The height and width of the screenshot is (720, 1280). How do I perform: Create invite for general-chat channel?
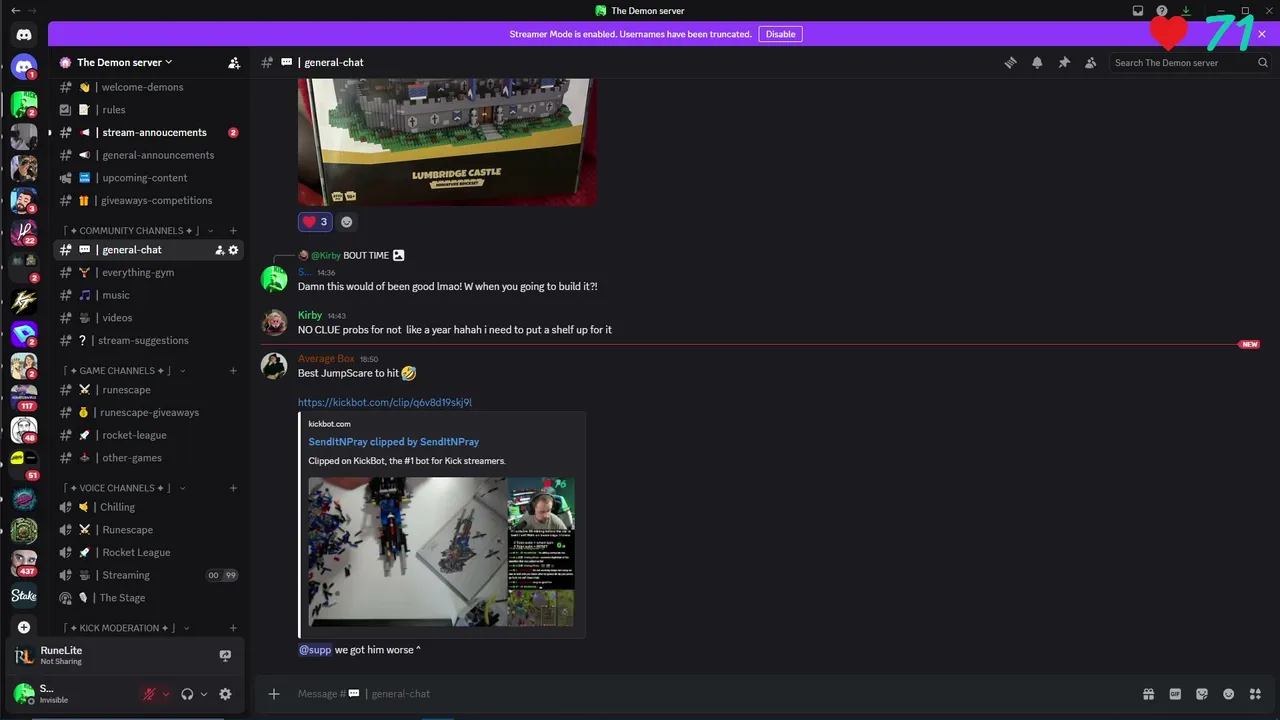[x=220, y=250]
